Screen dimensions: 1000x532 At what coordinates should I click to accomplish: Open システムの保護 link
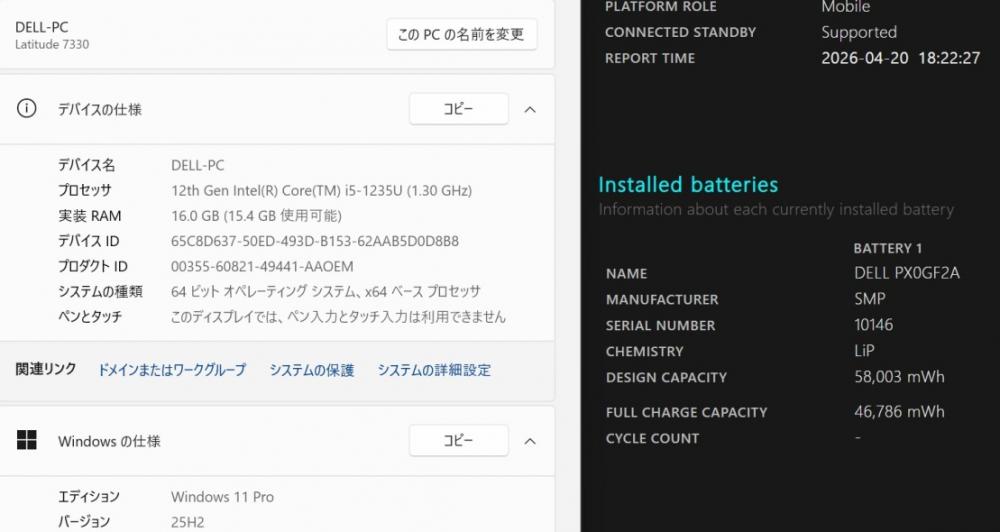[311, 370]
